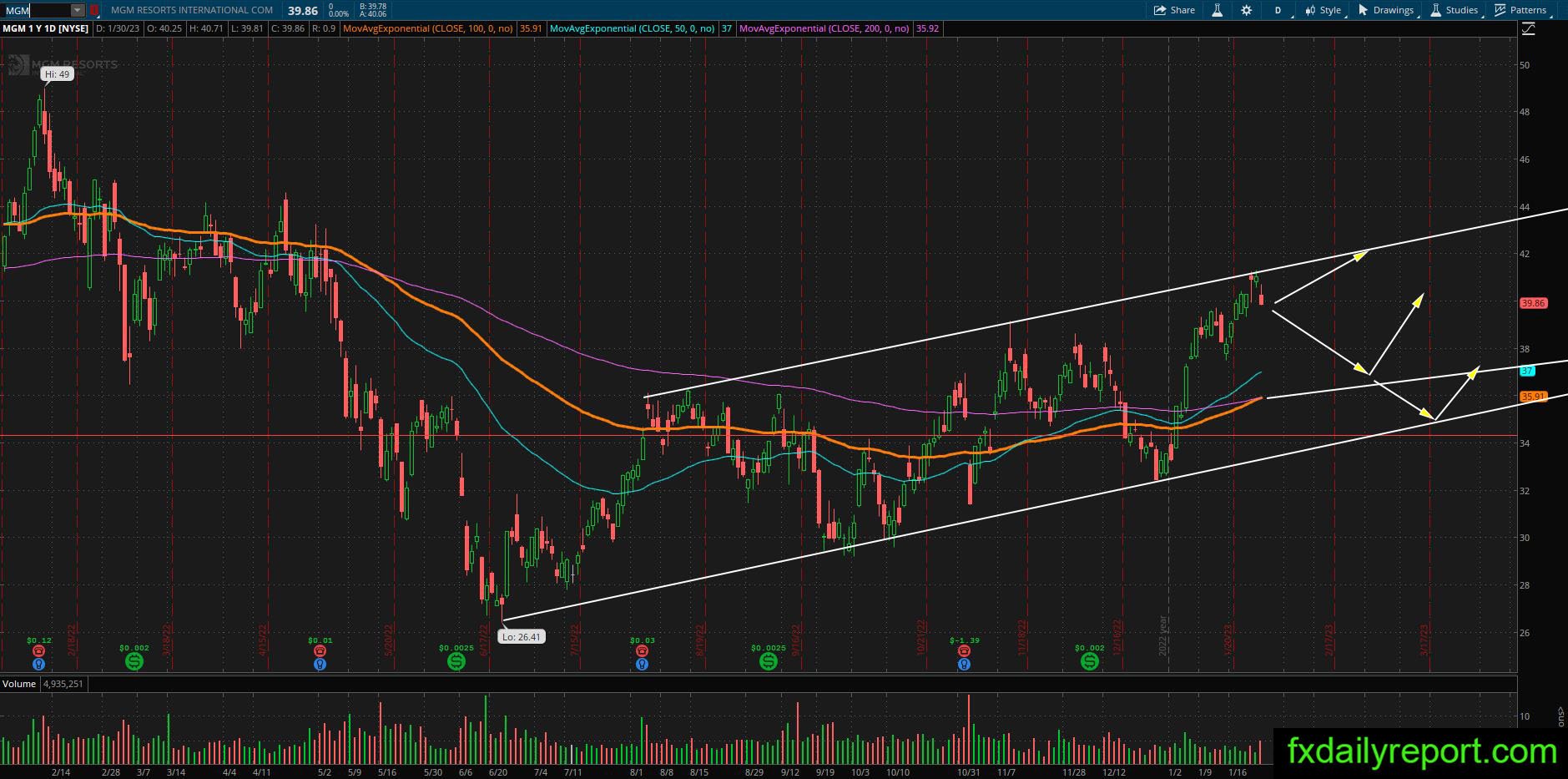Screen dimensions: 1568x779
Task: Click the MGM RESORTS INTERNATIONAL COM name
Action: coord(191,11)
